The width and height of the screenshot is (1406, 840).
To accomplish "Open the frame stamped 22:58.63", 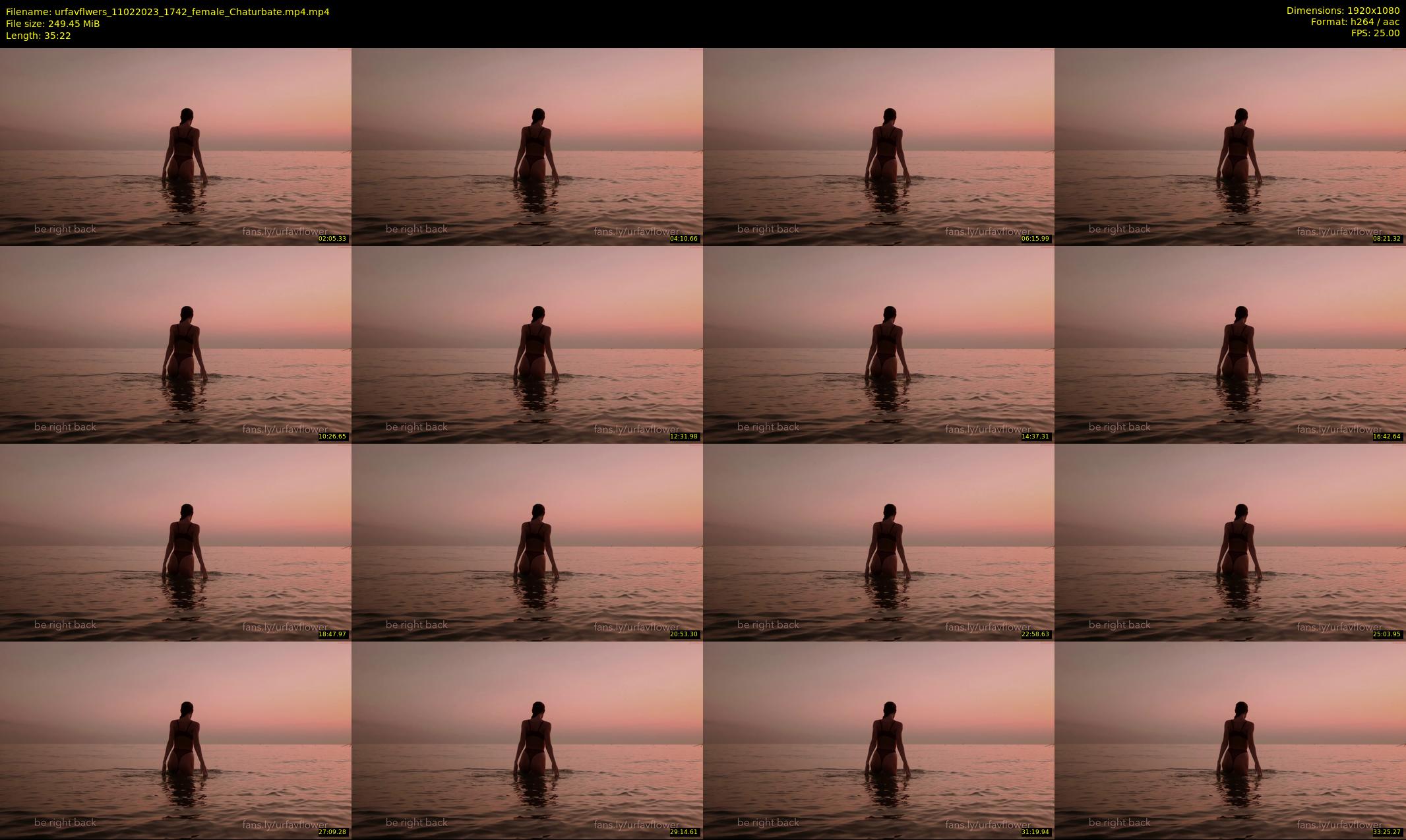I will tap(878, 542).
